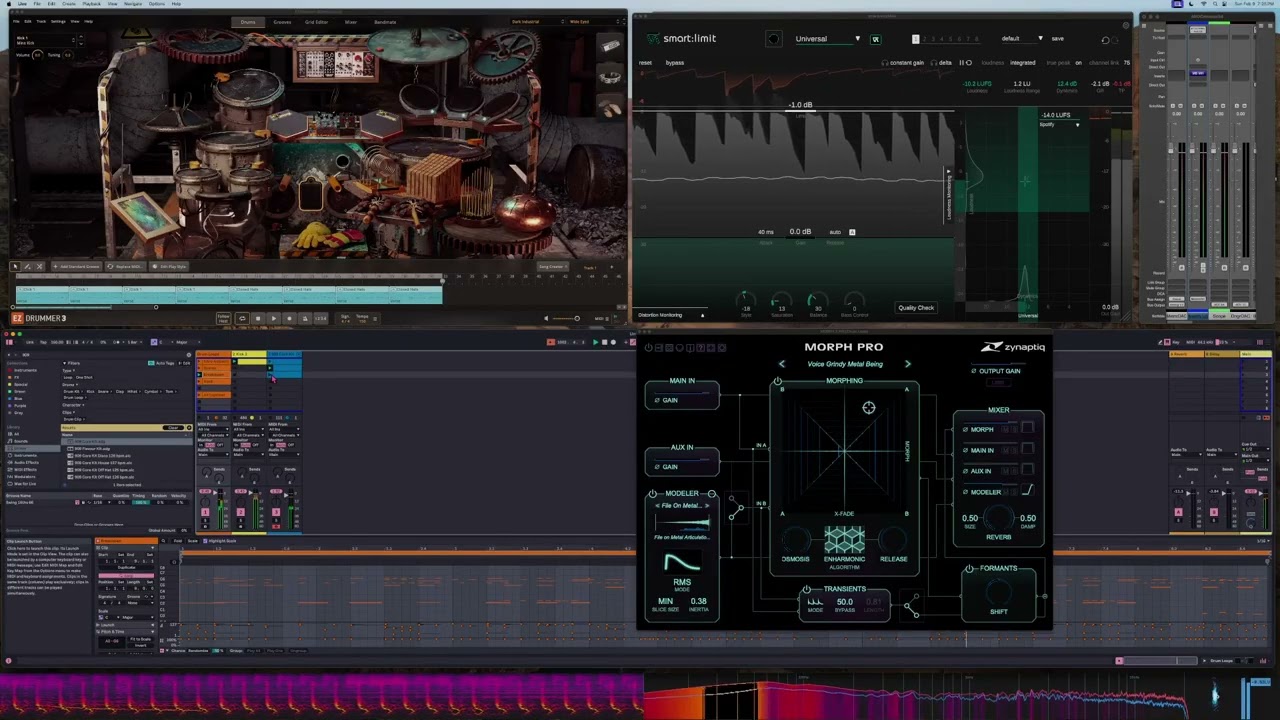Click save in smart:limit

coord(1057,39)
